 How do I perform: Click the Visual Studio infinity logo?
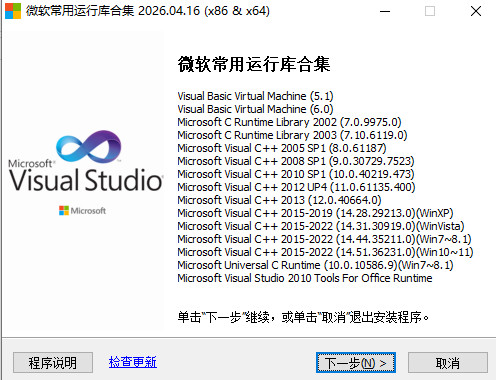coord(89,146)
